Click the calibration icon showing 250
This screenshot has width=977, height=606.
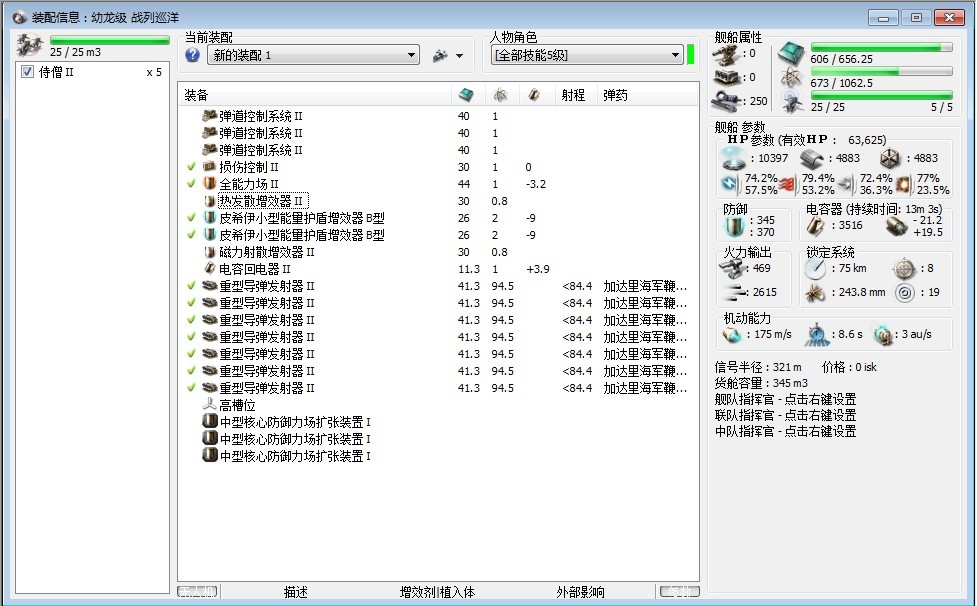[x=727, y=100]
